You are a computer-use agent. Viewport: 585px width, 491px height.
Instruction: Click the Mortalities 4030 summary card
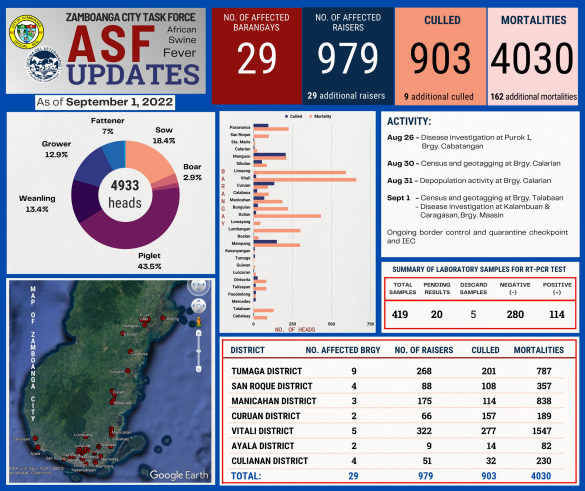point(533,56)
